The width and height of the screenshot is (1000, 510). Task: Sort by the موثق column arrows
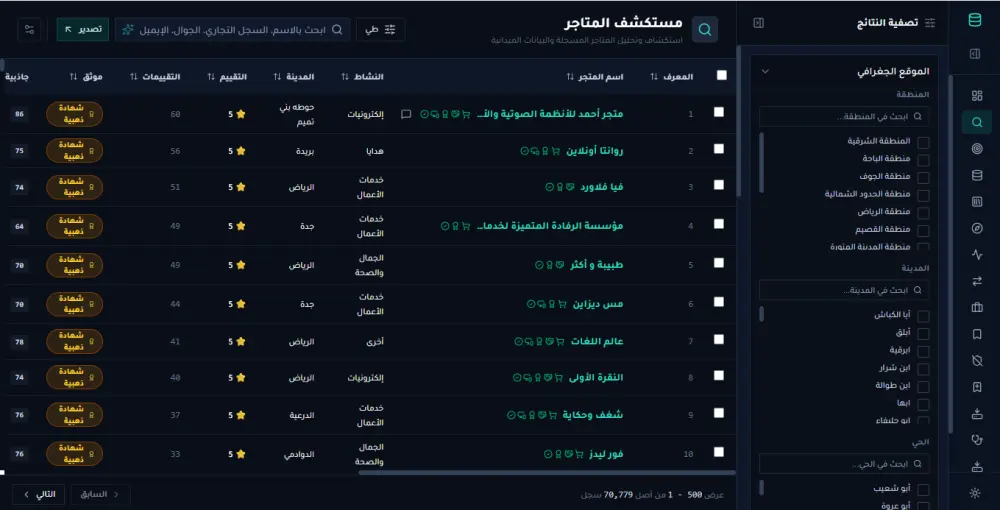coord(73,76)
